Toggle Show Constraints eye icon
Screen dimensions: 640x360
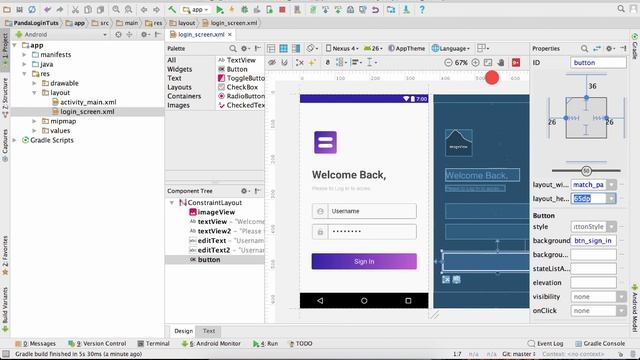tap(272, 62)
